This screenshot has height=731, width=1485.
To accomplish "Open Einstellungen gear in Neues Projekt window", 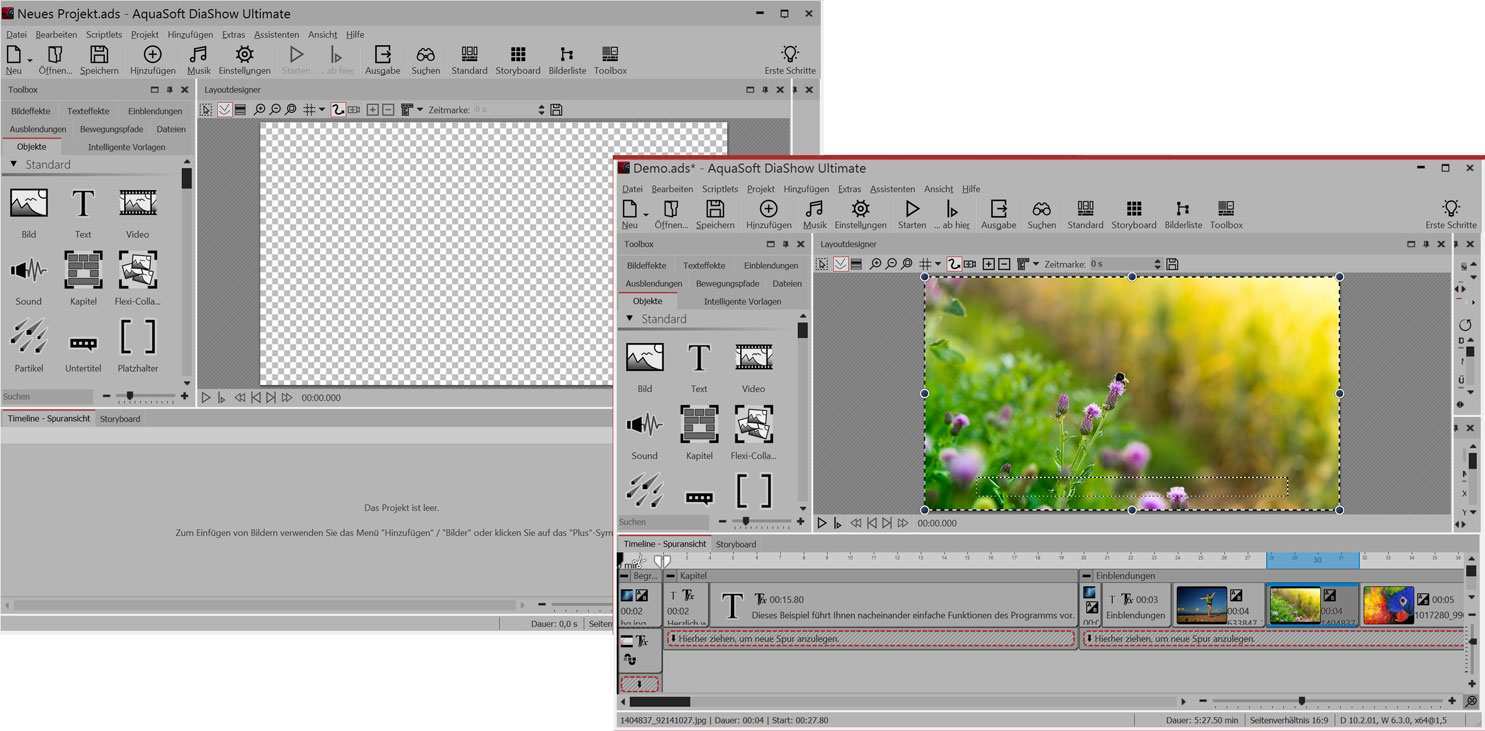I will [x=244, y=55].
